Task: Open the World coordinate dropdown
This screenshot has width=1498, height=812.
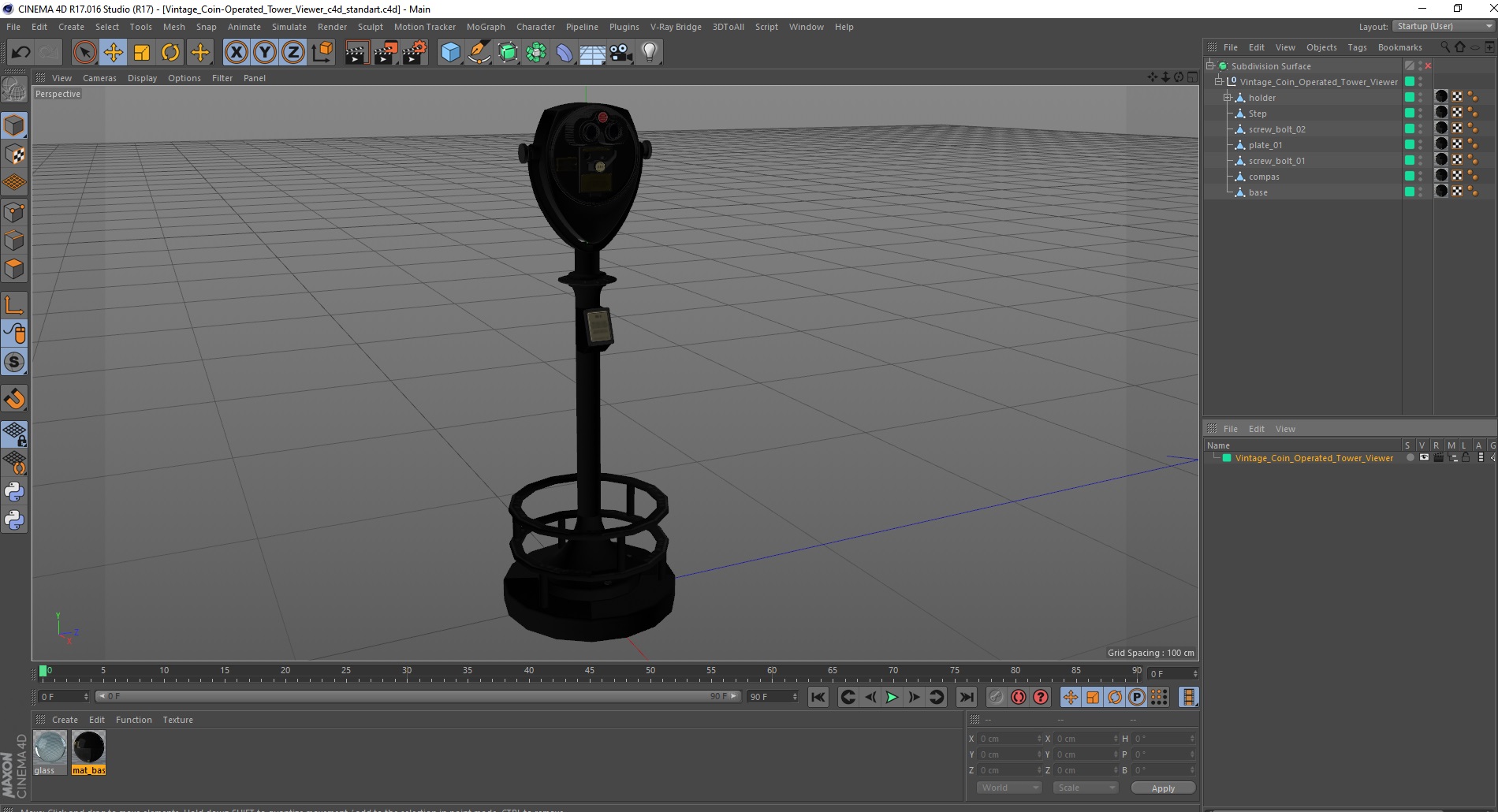Action: 1009,788
